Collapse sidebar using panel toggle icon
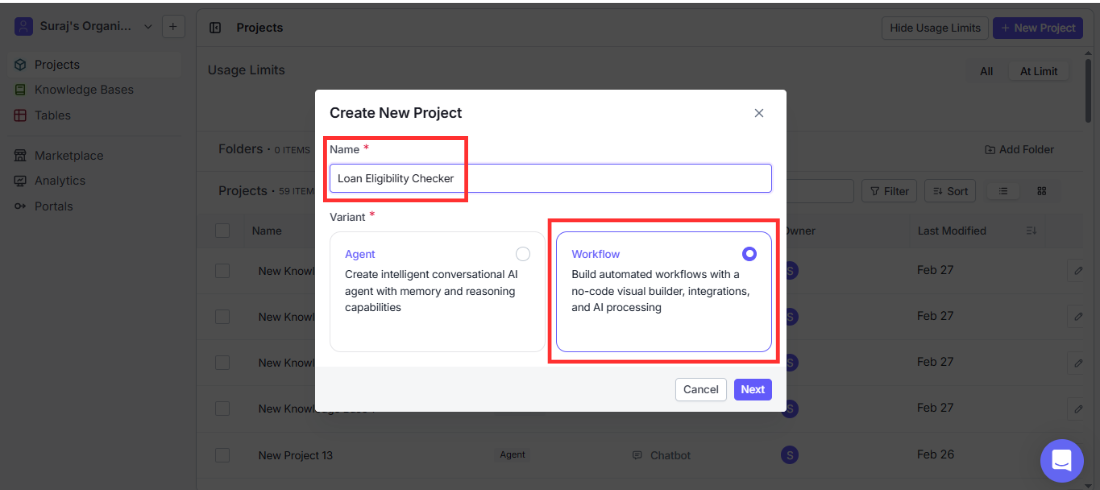The width and height of the screenshot is (1100, 490). pos(215,28)
